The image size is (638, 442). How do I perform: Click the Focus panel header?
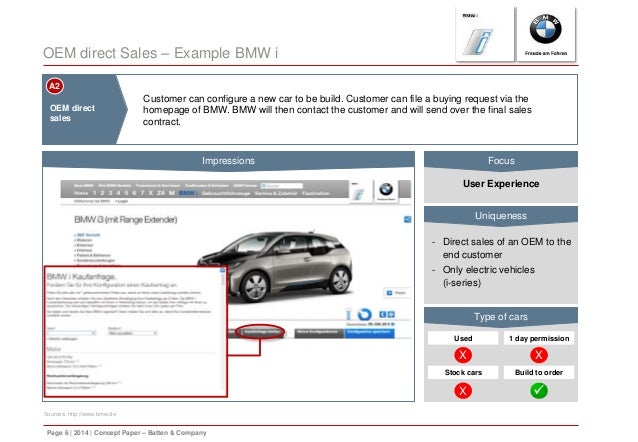(501, 161)
